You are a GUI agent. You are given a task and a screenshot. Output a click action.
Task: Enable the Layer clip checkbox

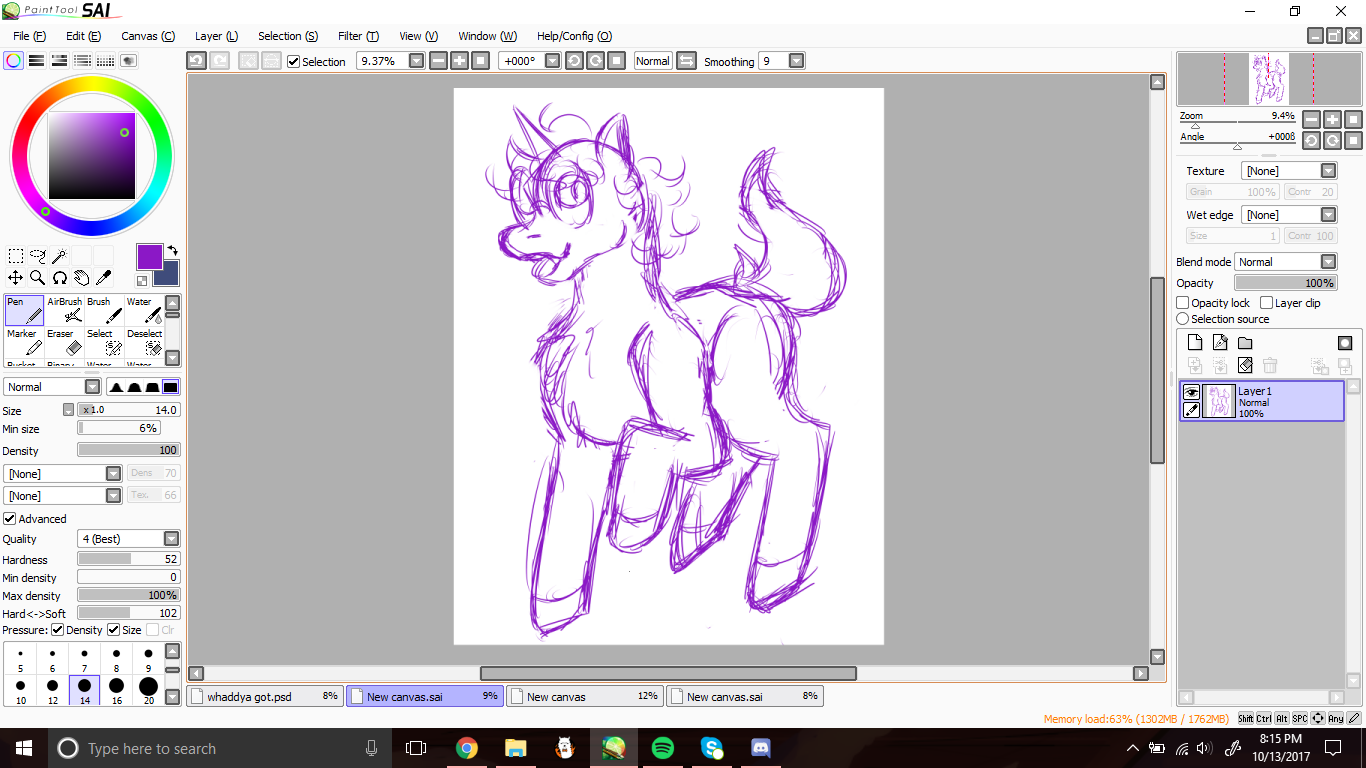(1267, 303)
